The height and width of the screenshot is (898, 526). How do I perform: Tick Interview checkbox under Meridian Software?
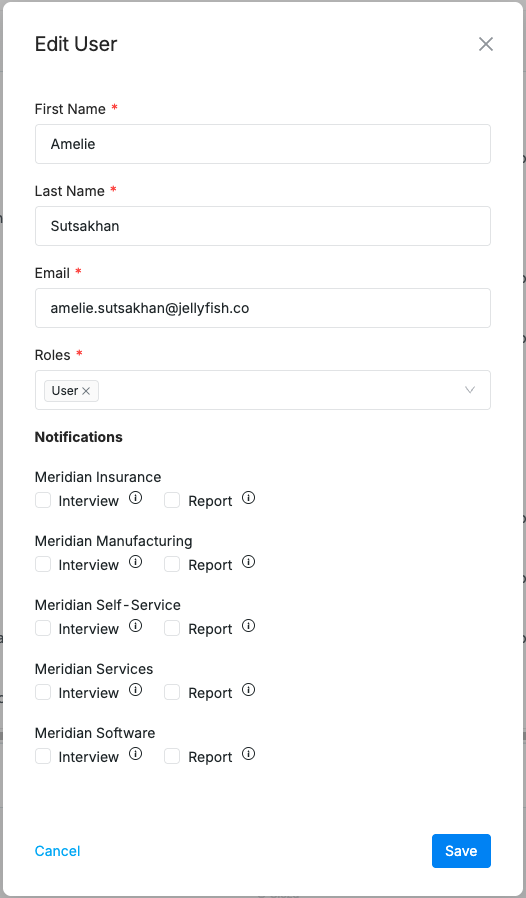[x=43, y=757]
